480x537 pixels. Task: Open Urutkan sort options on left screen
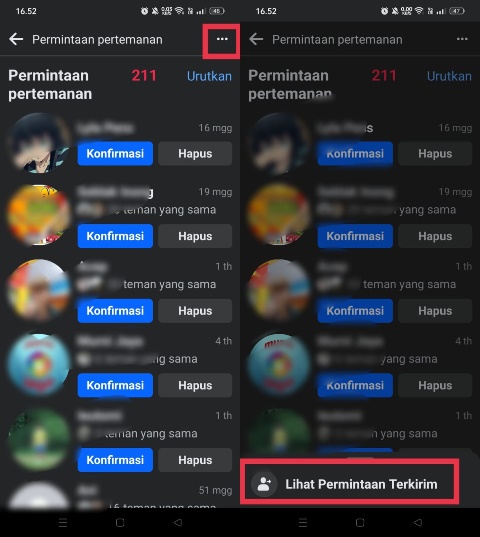(209, 76)
